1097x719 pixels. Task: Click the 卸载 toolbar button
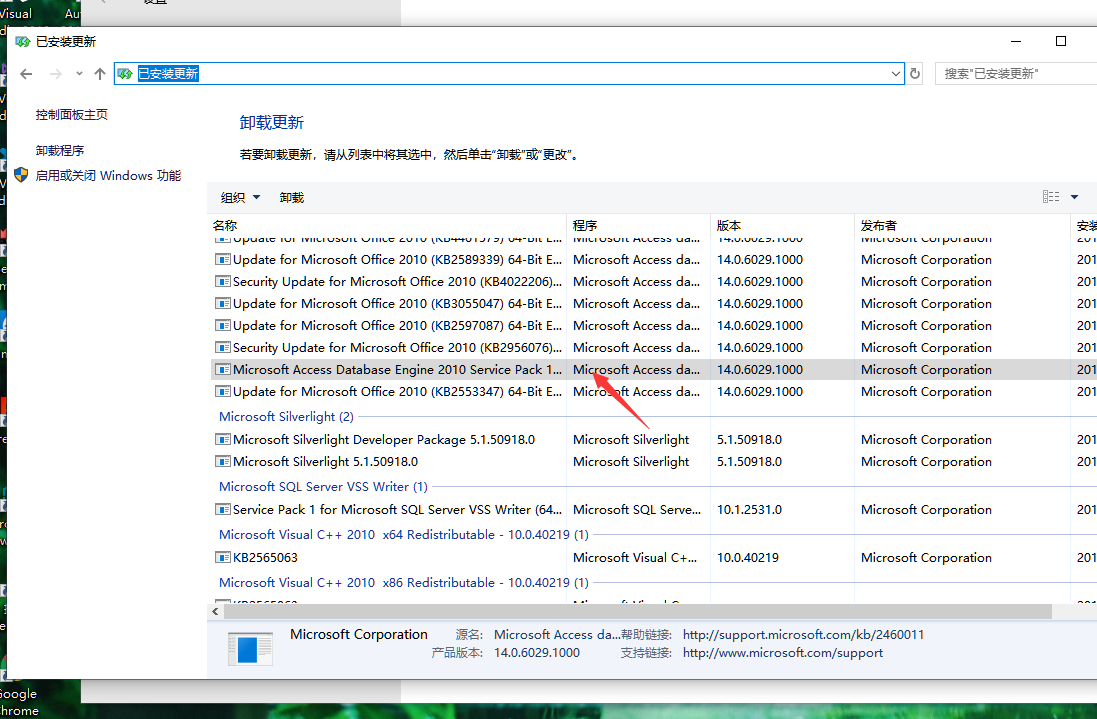tap(292, 198)
